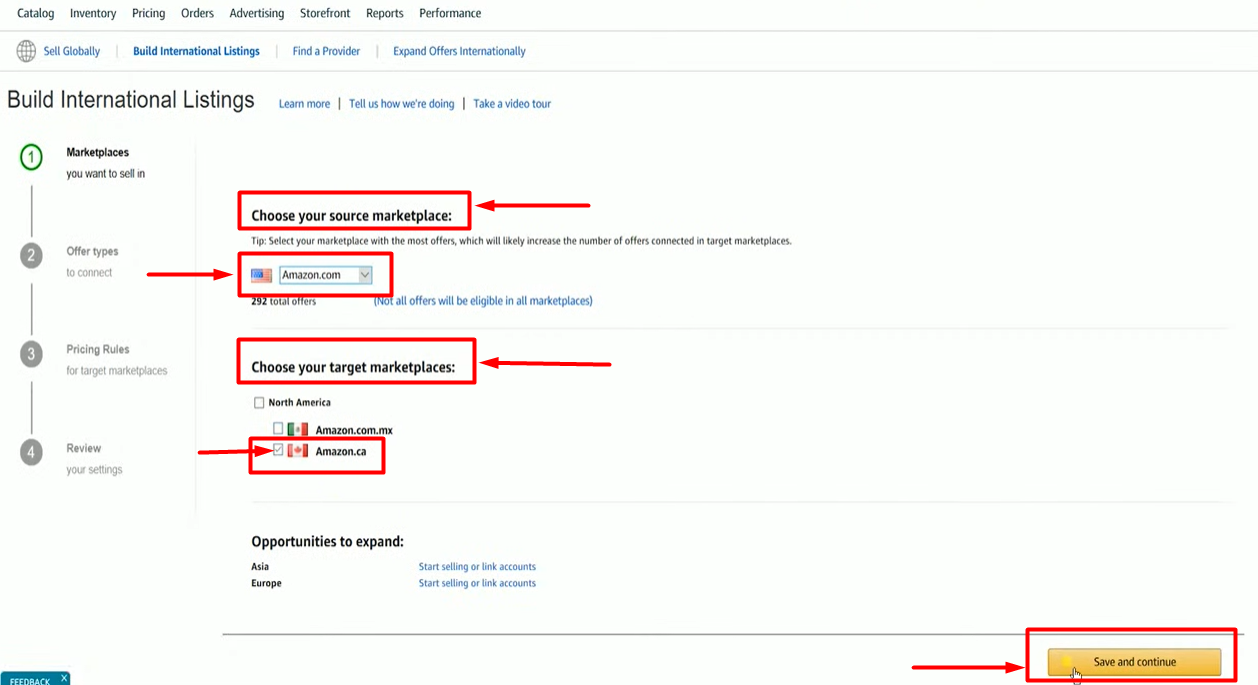This screenshot has width=1258, height=685.
Task: Go to Sell Globally page
Action: pos(72,51)
